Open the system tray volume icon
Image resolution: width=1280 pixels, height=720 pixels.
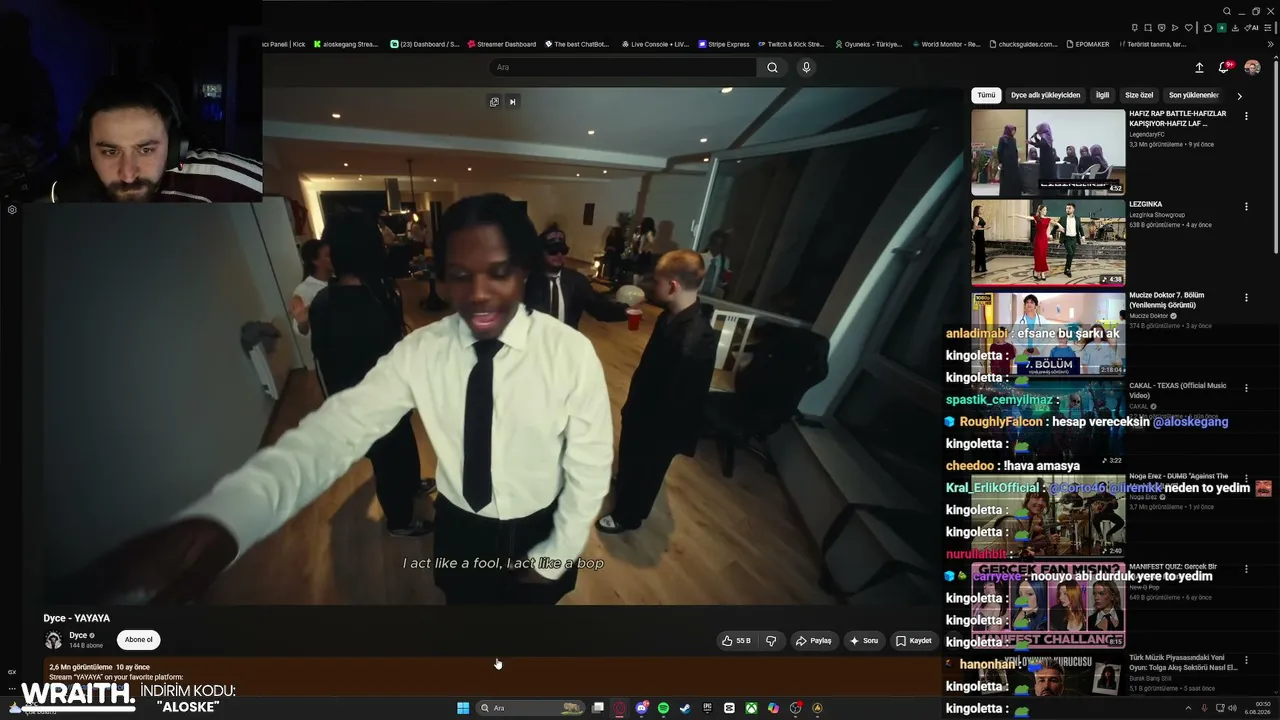[x=1233, y=708]
